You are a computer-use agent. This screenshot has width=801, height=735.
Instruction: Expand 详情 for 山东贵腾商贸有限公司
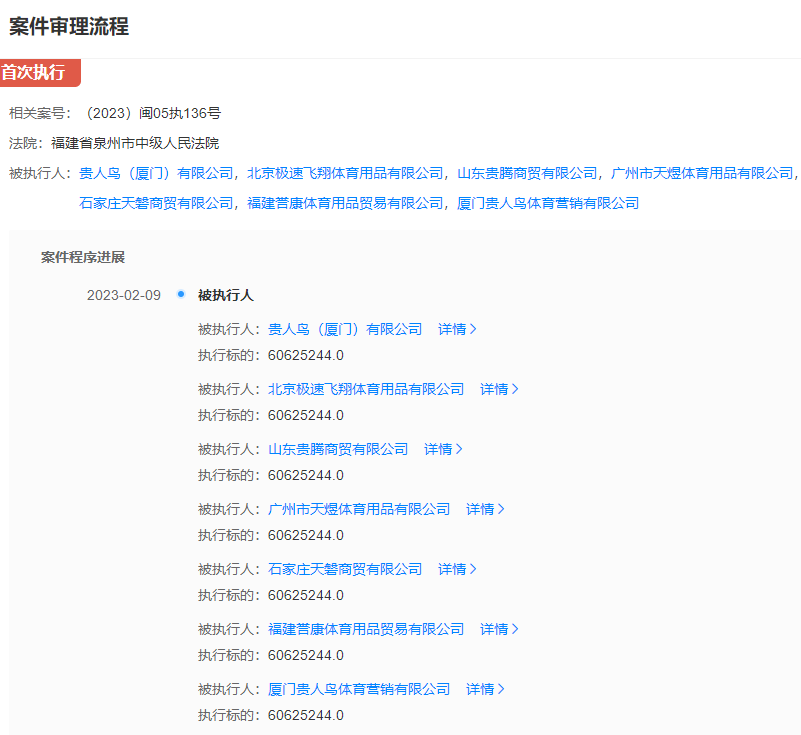(x=443, y=449)
